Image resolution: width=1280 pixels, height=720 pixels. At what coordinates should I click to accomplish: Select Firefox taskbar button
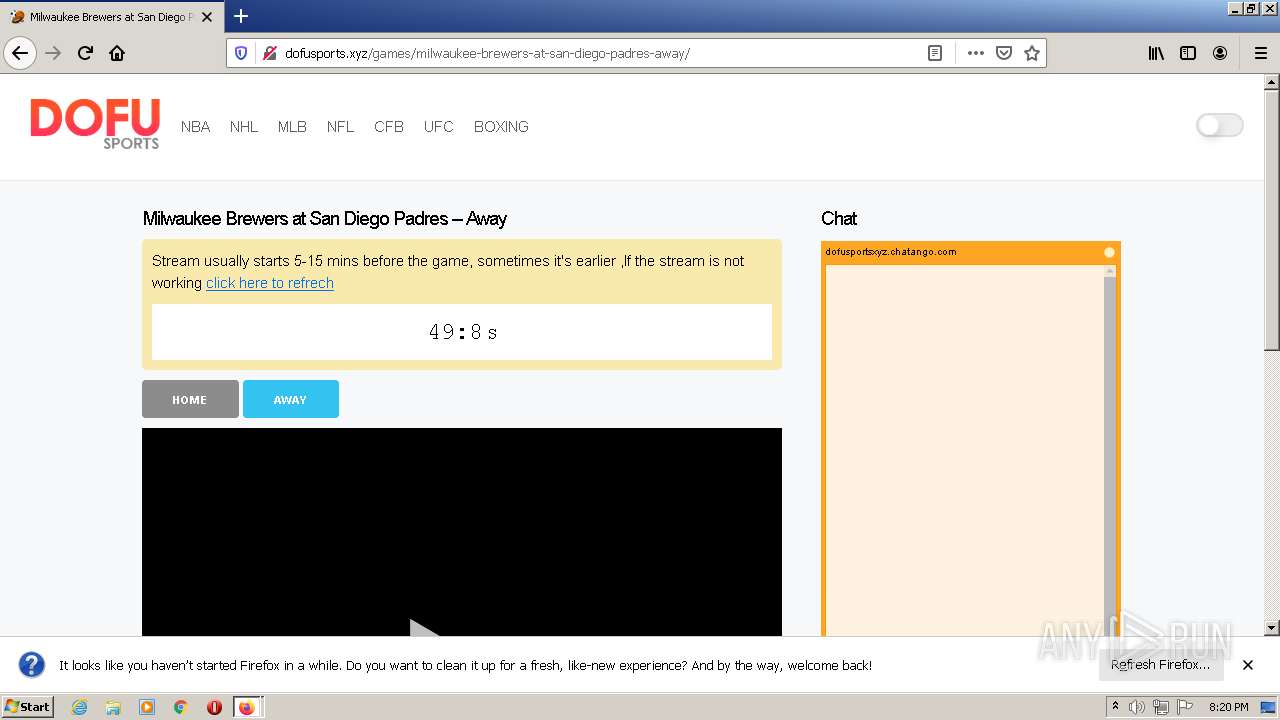click(247, 707)
